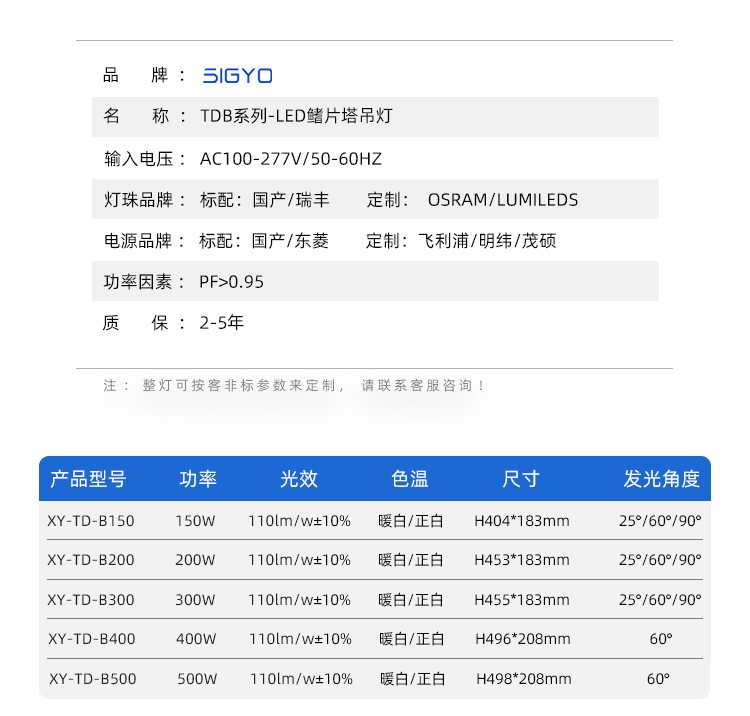This screenshot has height=716, width=750.
Task: Select model cell 'XY-TD-B400'
Action: [x=92, y=639]
